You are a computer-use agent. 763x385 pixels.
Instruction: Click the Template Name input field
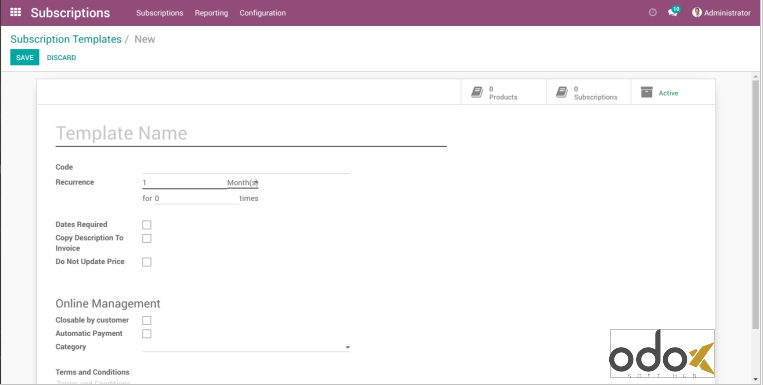pos(251,133)
